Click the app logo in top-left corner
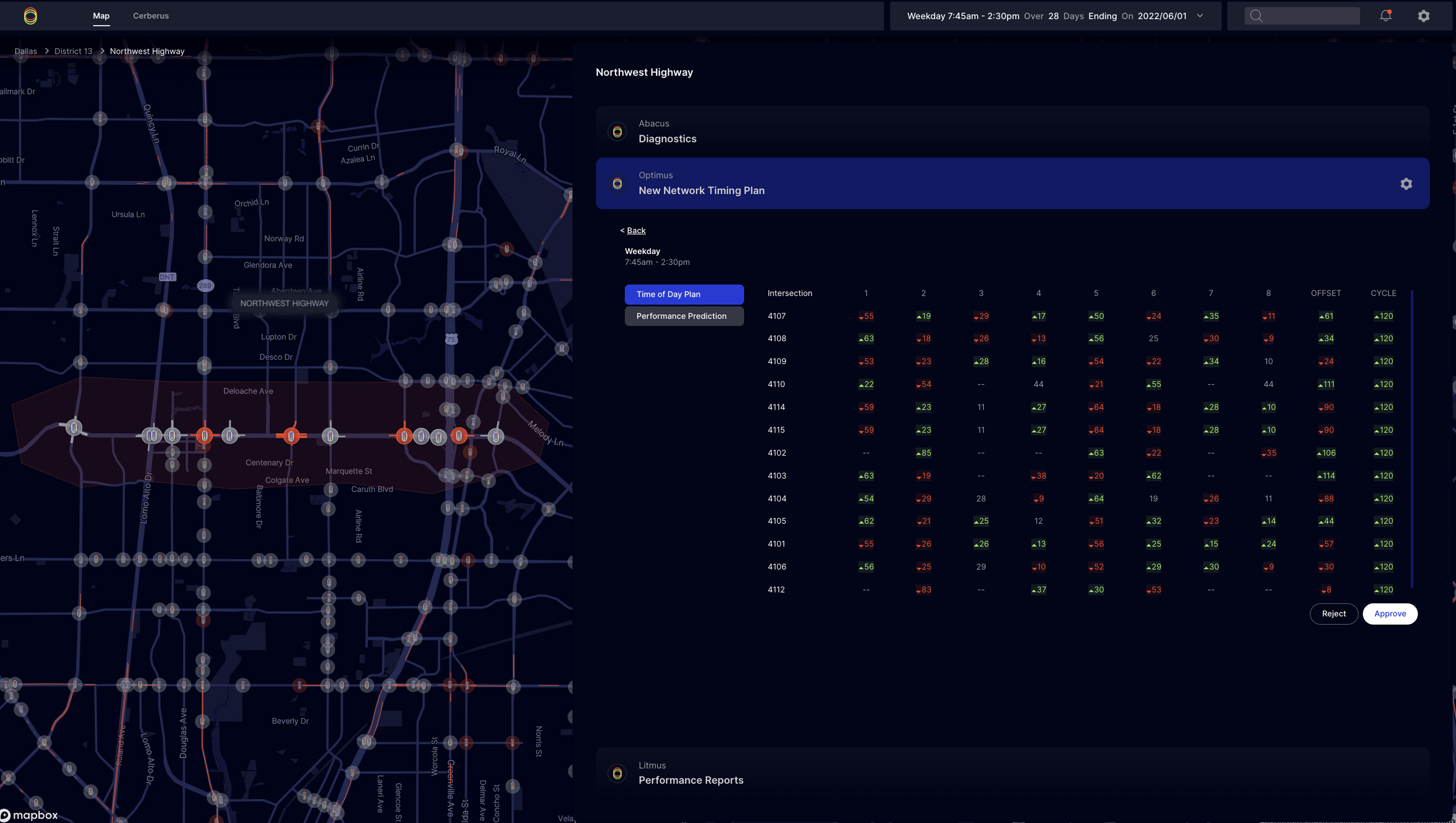This screenshot has height=823, width=1456. [x=31, y=16]
